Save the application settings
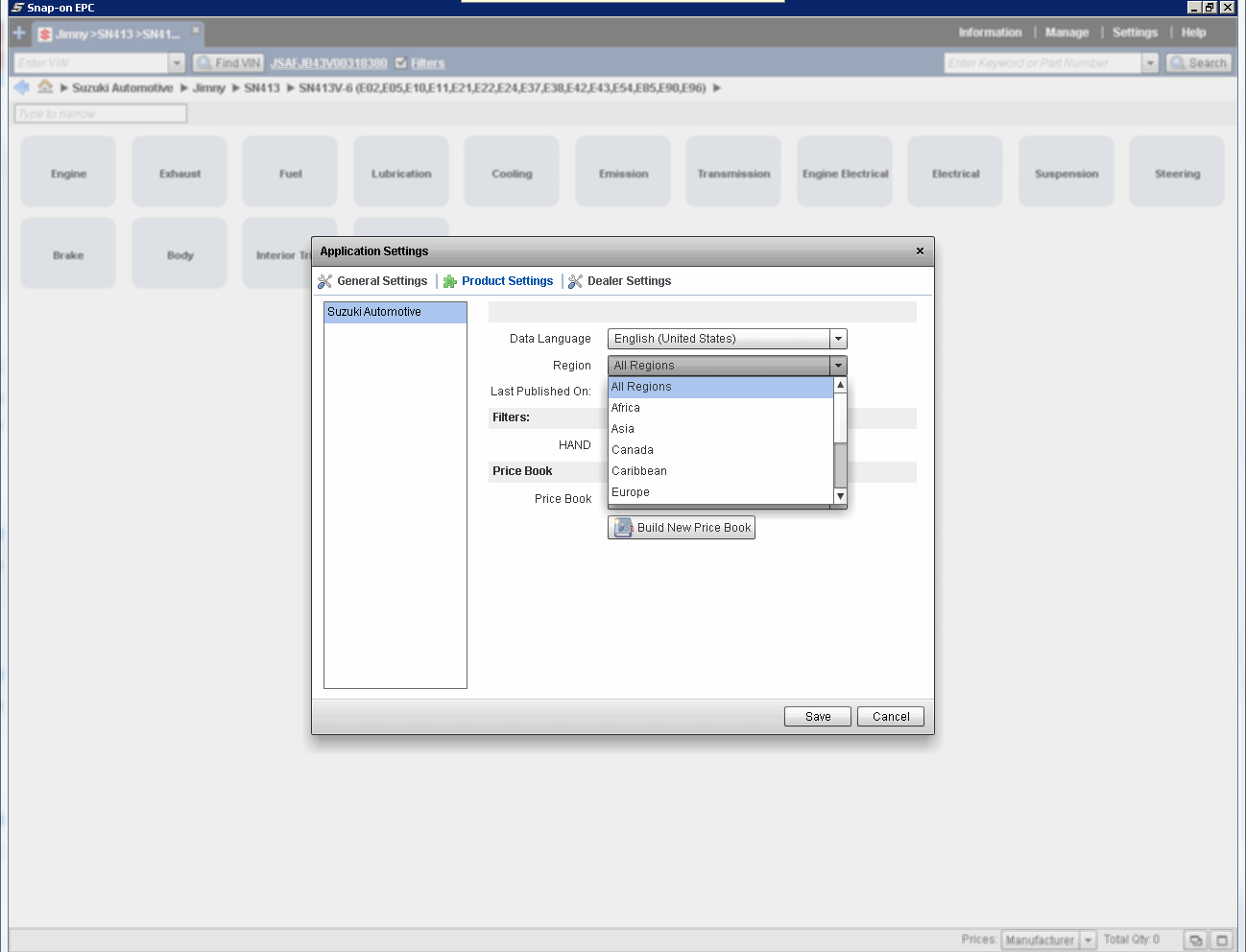Screen dimensions: 1246x952 click(818, 717)
